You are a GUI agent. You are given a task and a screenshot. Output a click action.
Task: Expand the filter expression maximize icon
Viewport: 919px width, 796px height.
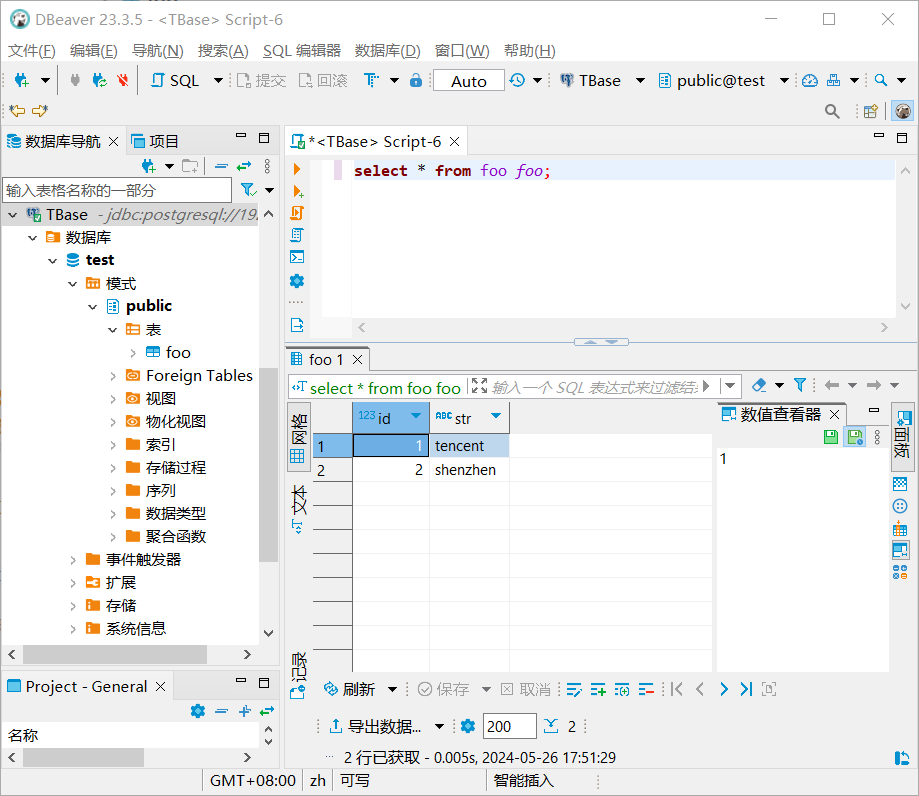(479, 386)
